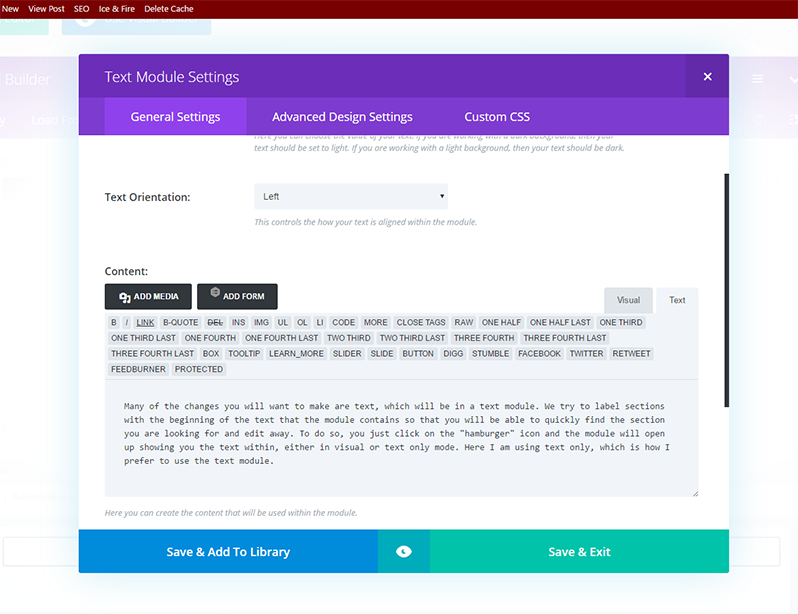
Task: Insert BOX shortcode
Action: [211, 354]
